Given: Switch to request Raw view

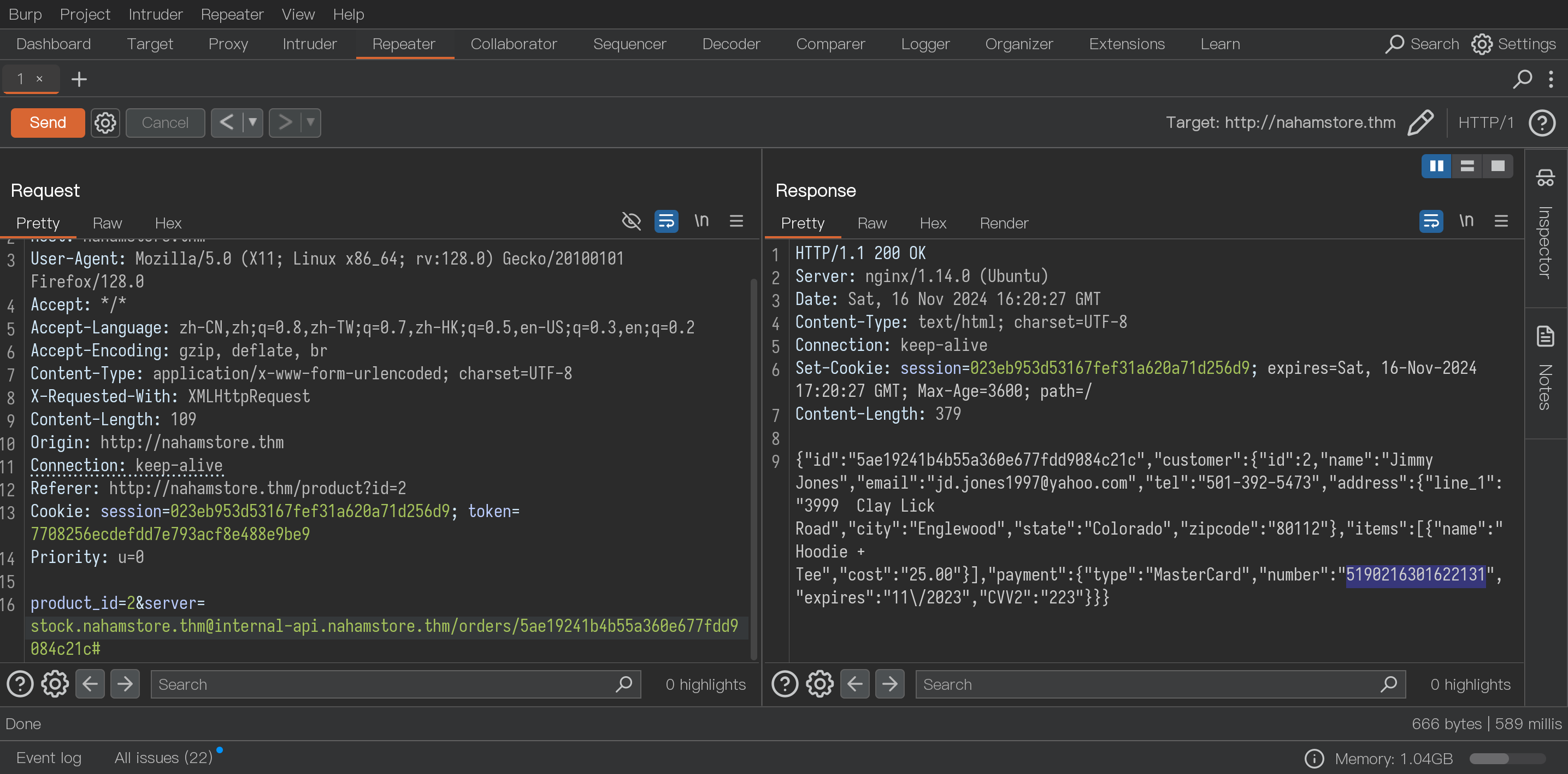Looking at the screenshot, I should [107, 223].
